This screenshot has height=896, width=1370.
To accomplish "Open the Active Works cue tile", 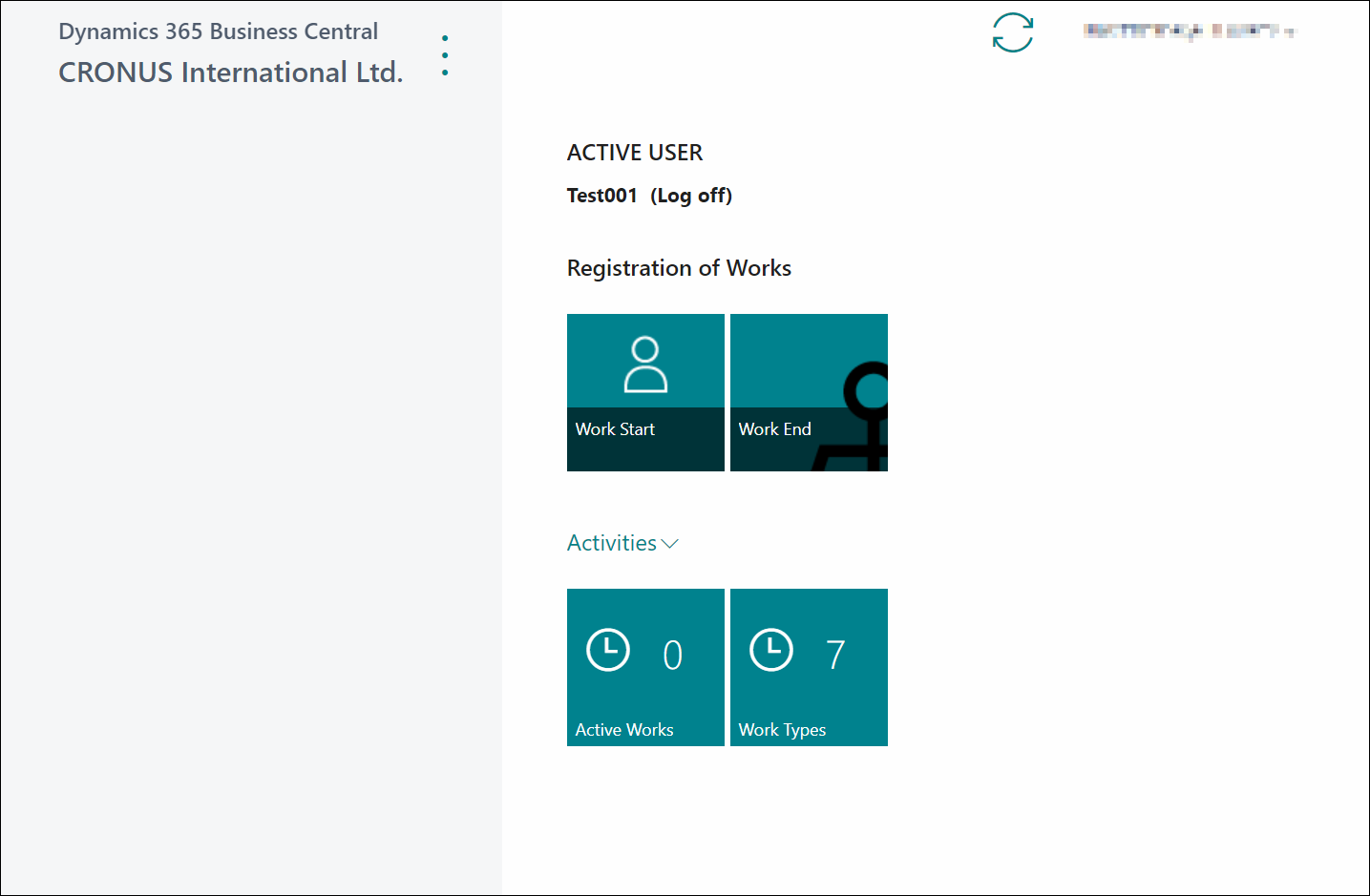I will click(x=645, y=667).
